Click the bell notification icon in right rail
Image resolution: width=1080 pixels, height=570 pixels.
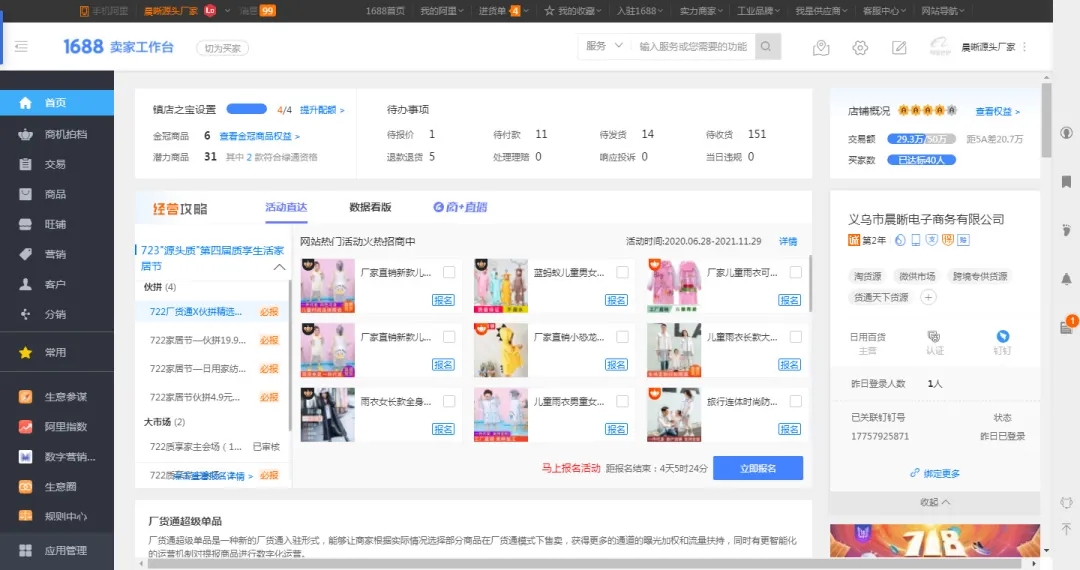pos(1066,279)
